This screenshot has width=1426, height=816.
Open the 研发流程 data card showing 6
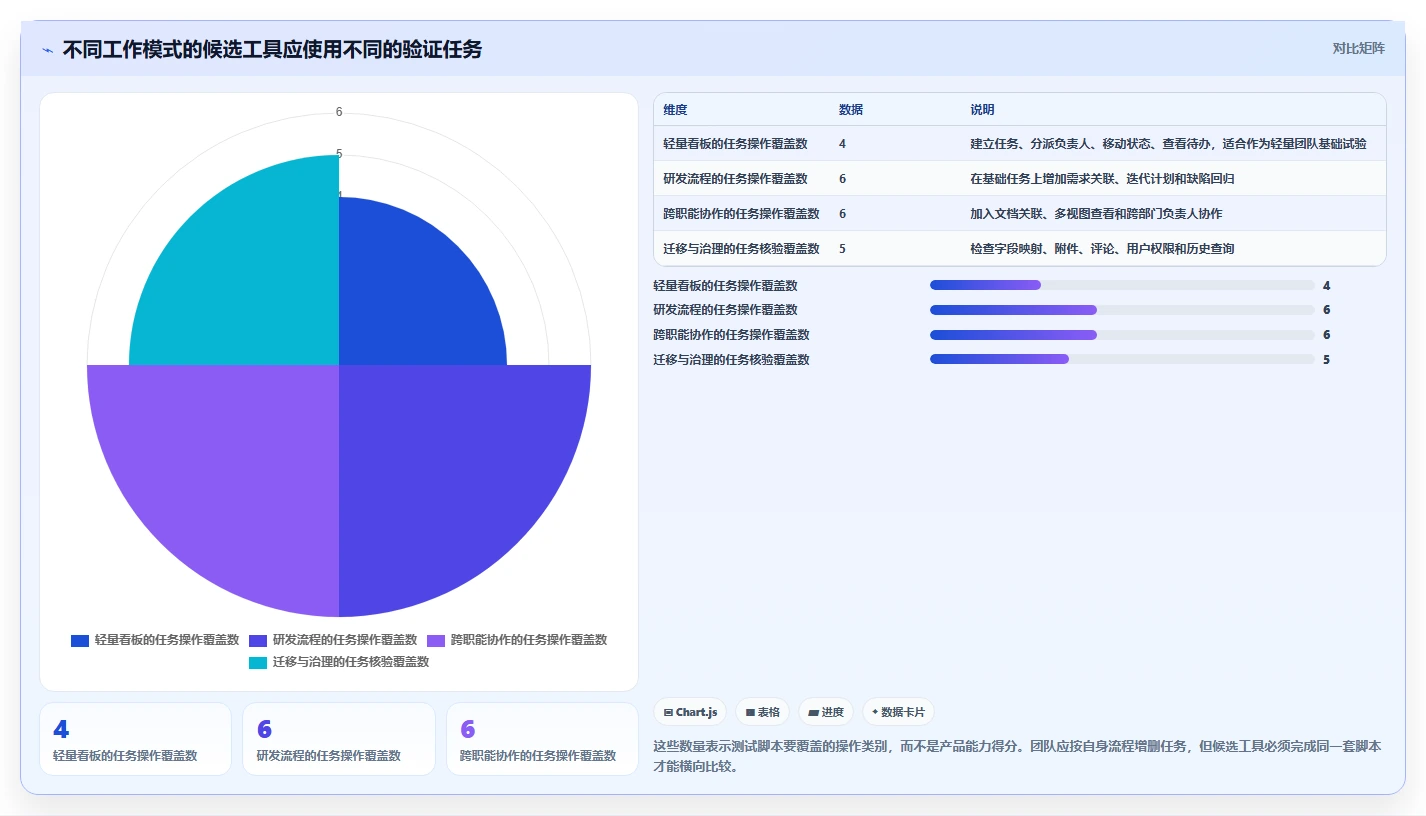pyautogui.click(x=339, y=739)
